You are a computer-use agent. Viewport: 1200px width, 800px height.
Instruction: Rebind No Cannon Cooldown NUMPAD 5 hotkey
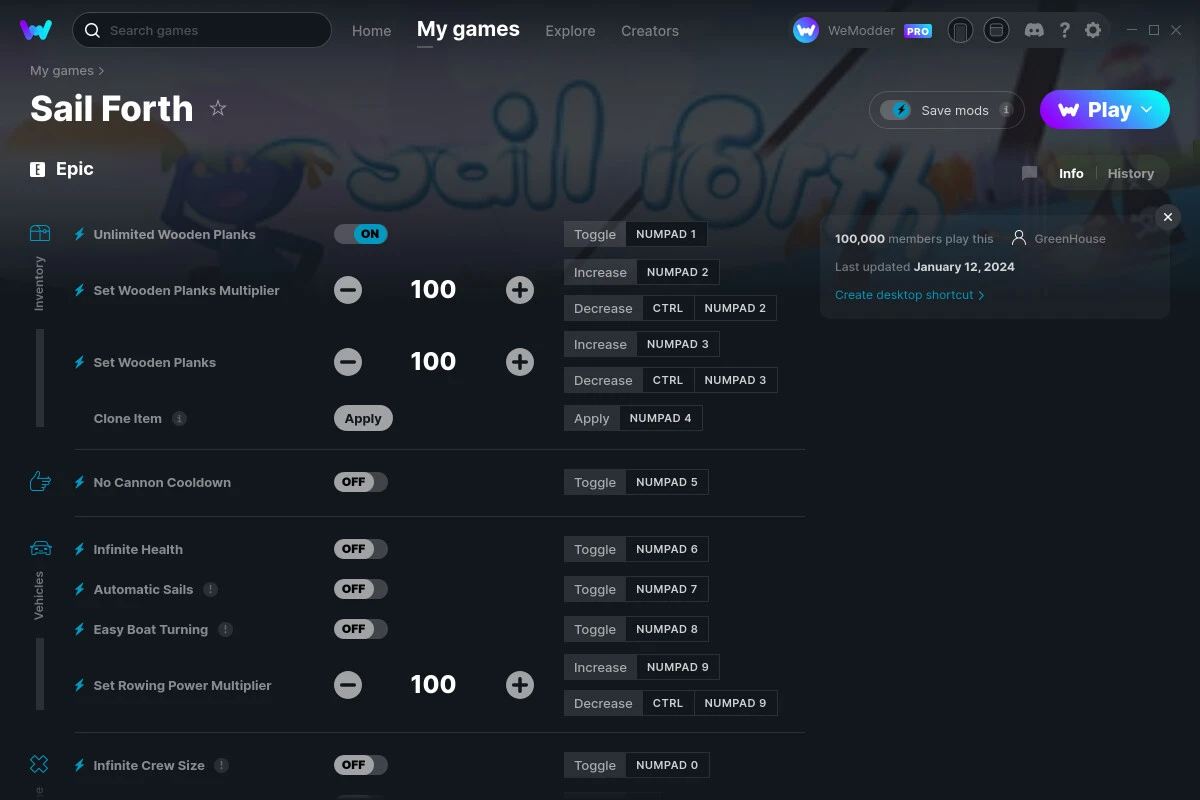tap(667, 482)
